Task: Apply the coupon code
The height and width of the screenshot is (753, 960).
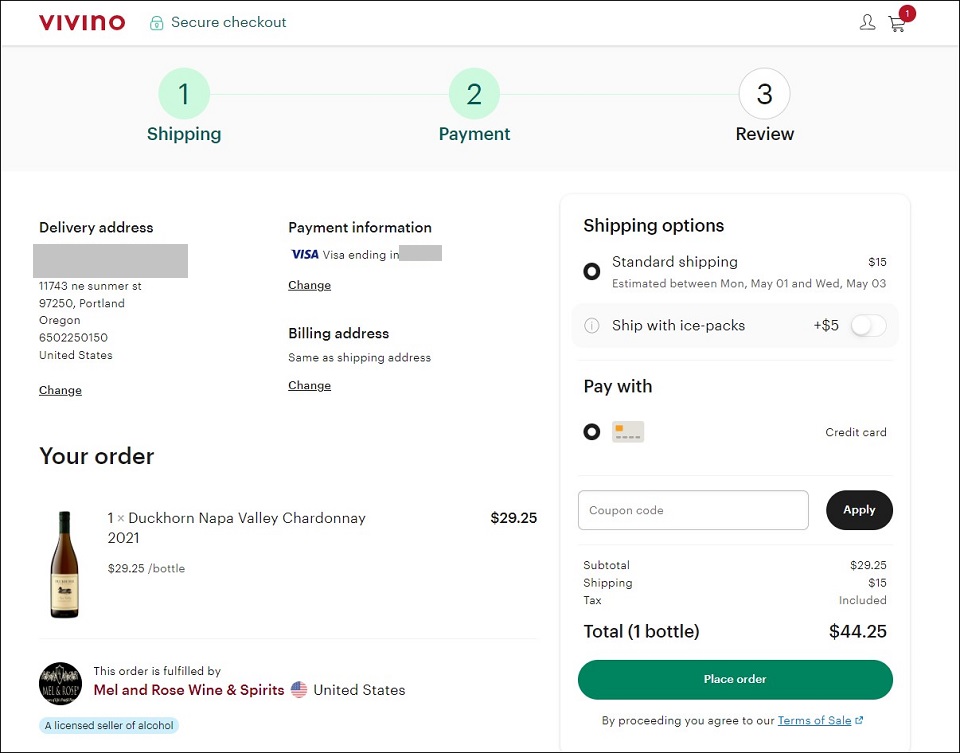Action: point(859,510)
